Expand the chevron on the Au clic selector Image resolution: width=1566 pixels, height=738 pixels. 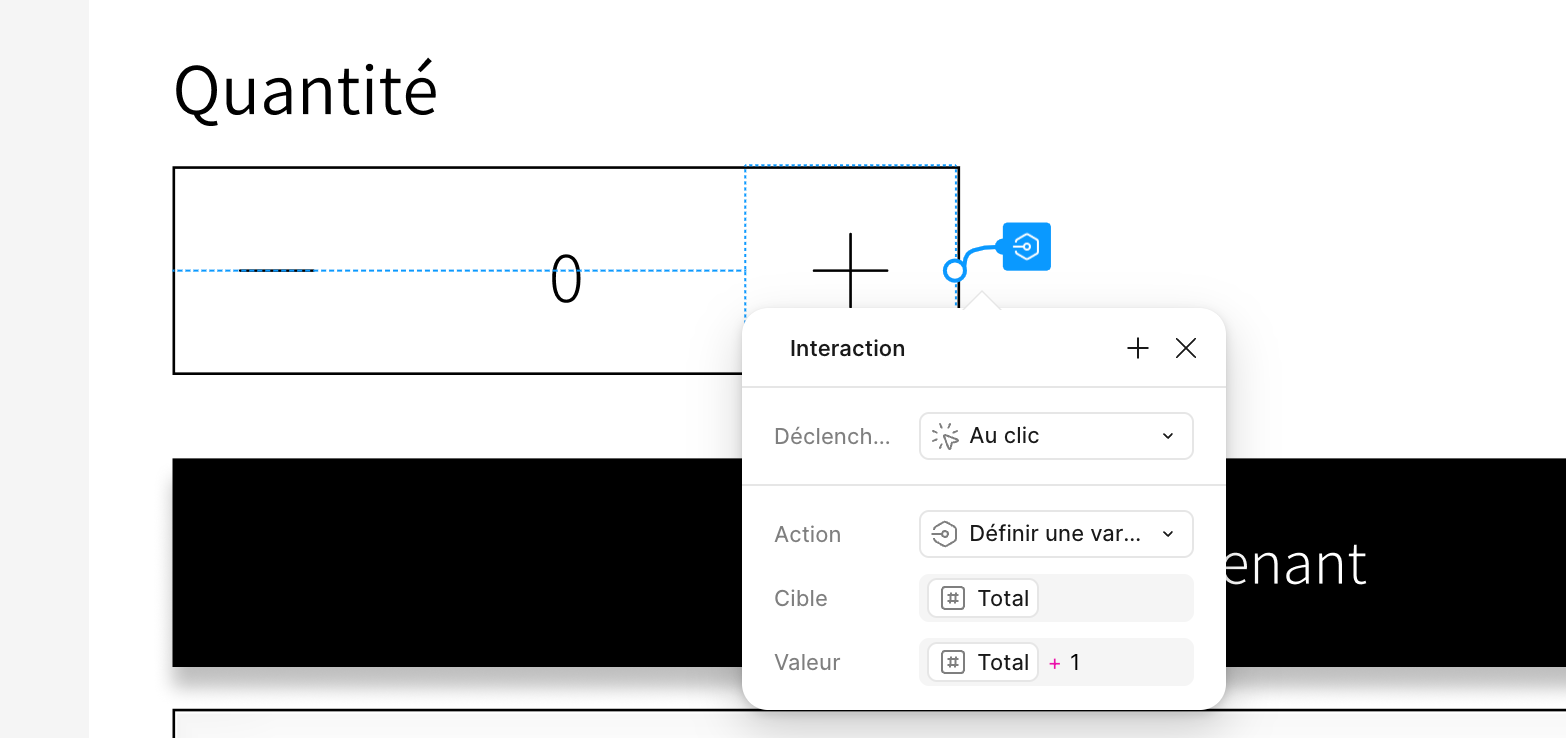[x=1166, y=435]
